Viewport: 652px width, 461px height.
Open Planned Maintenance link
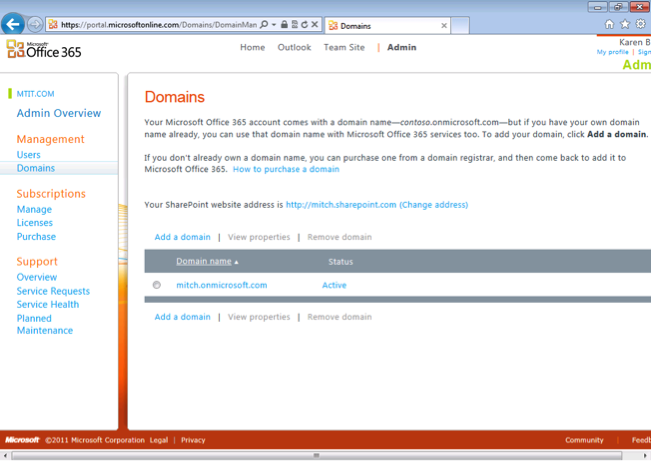click(x=45, y=324)
